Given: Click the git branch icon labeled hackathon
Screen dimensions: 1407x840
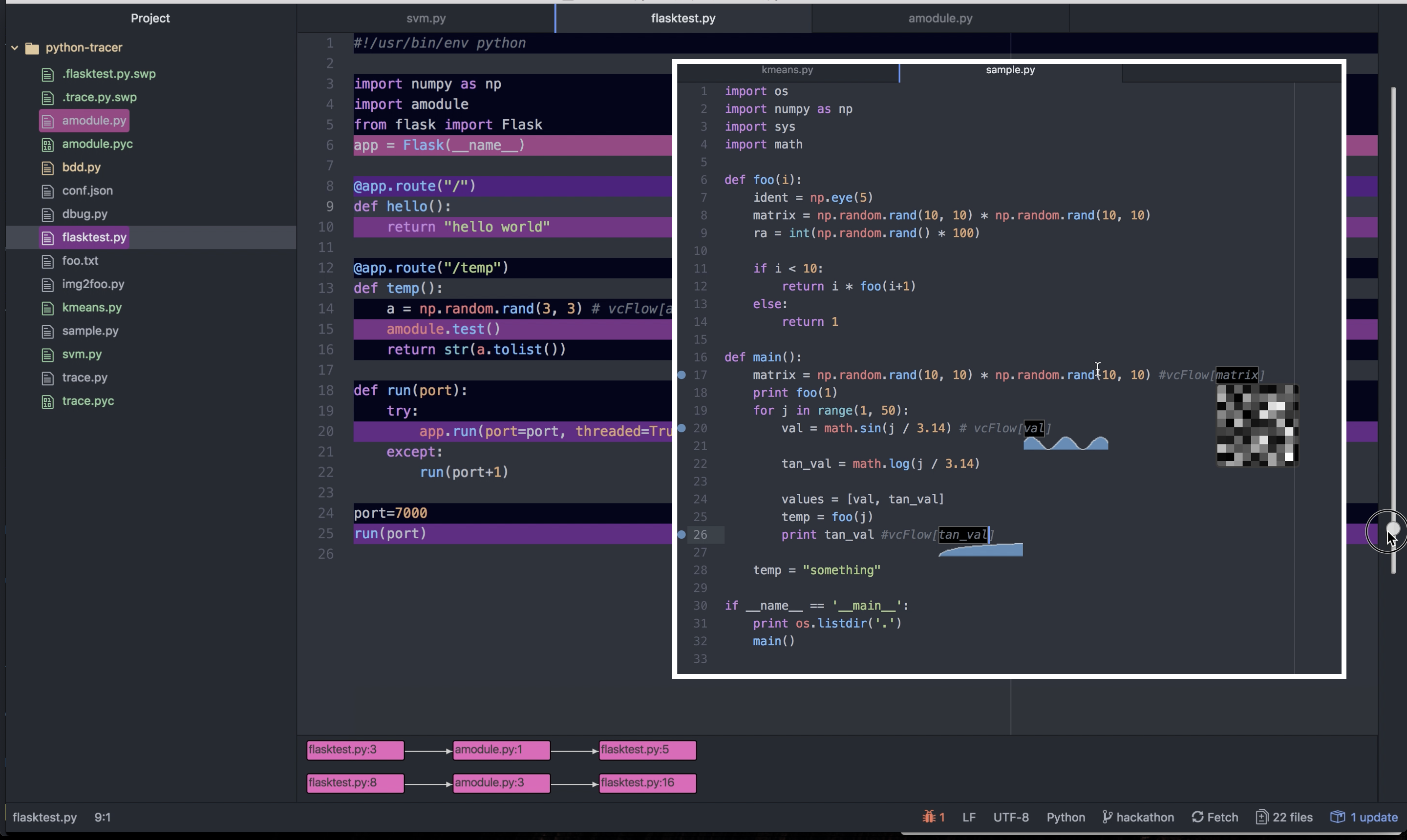Looking at the screenshot, I should [1108, 817].
